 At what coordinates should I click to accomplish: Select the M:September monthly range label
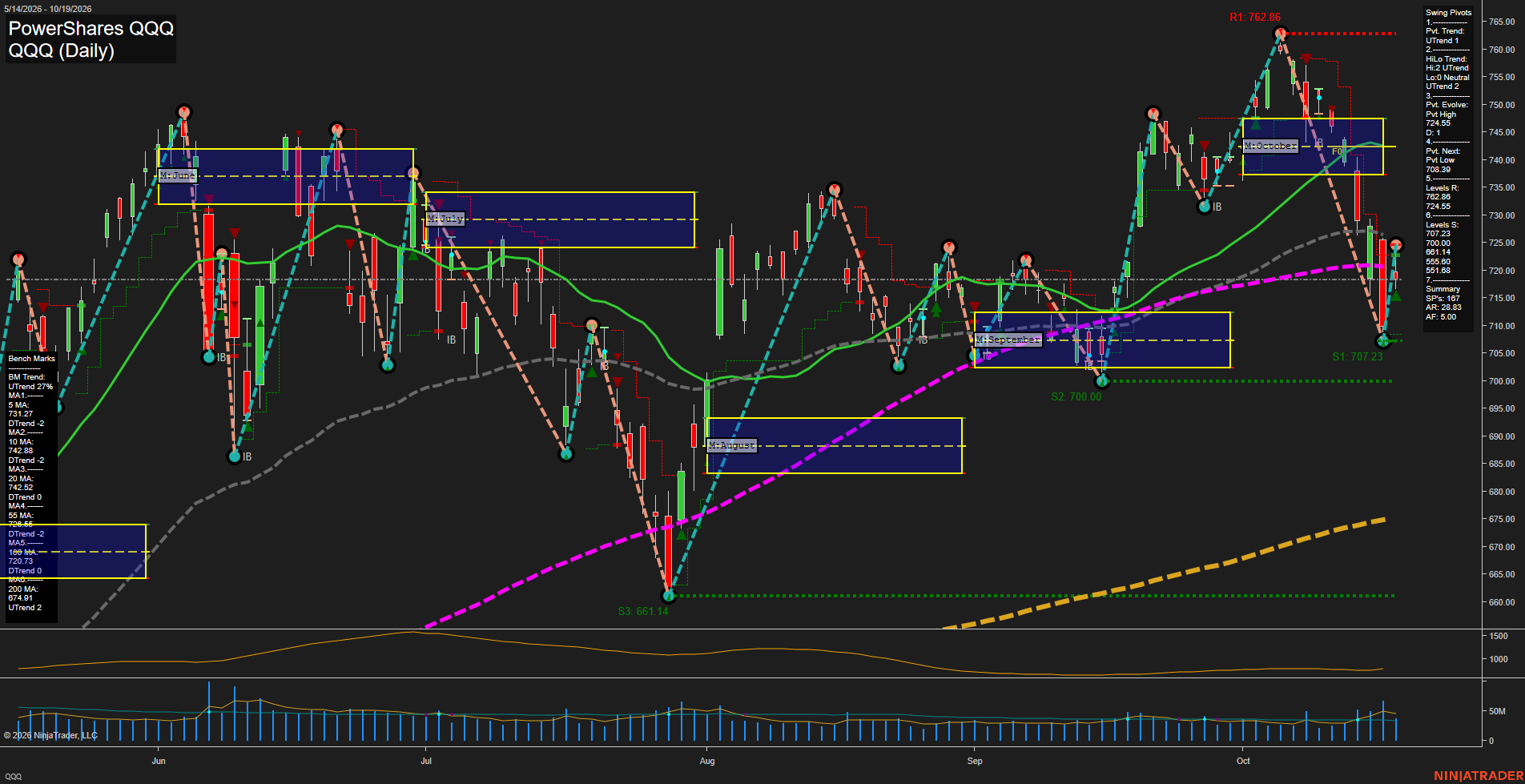tap(1008, 340)
